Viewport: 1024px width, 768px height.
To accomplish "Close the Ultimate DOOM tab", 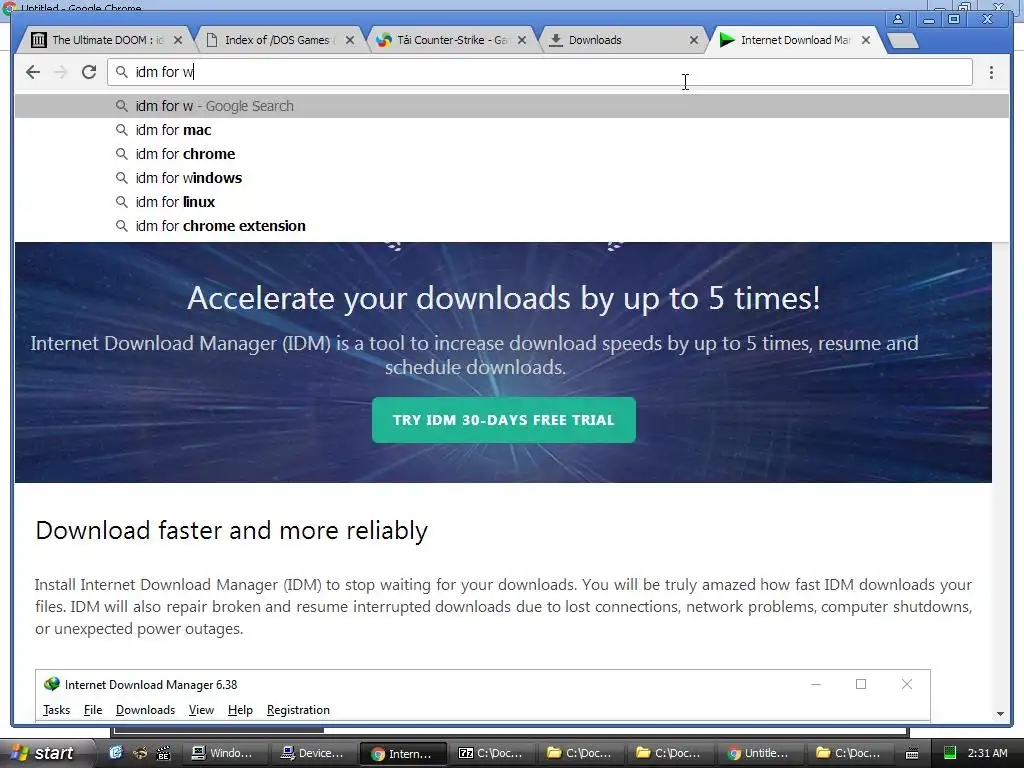I will [178, 40].
